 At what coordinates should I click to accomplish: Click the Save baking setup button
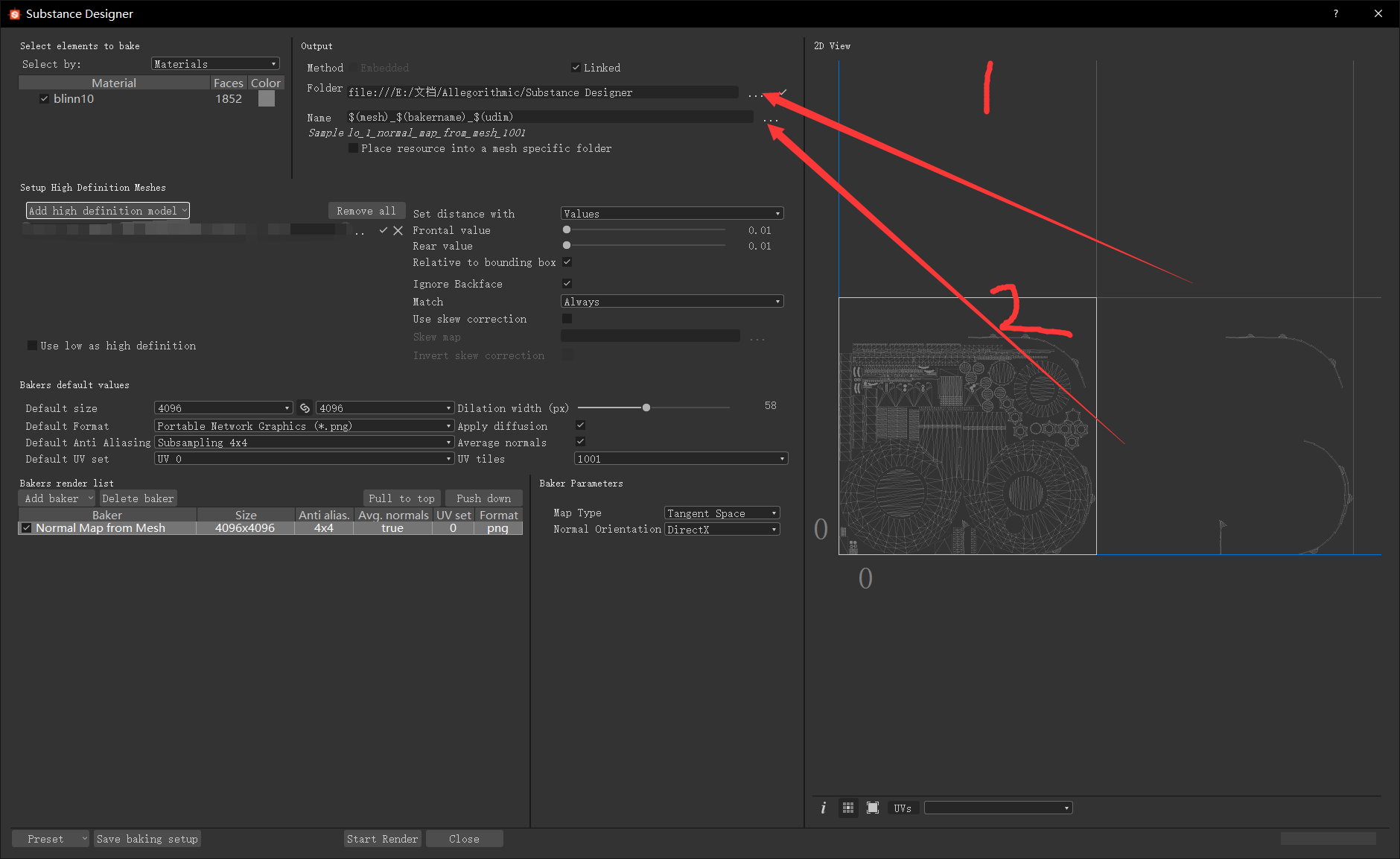[147, 838]
